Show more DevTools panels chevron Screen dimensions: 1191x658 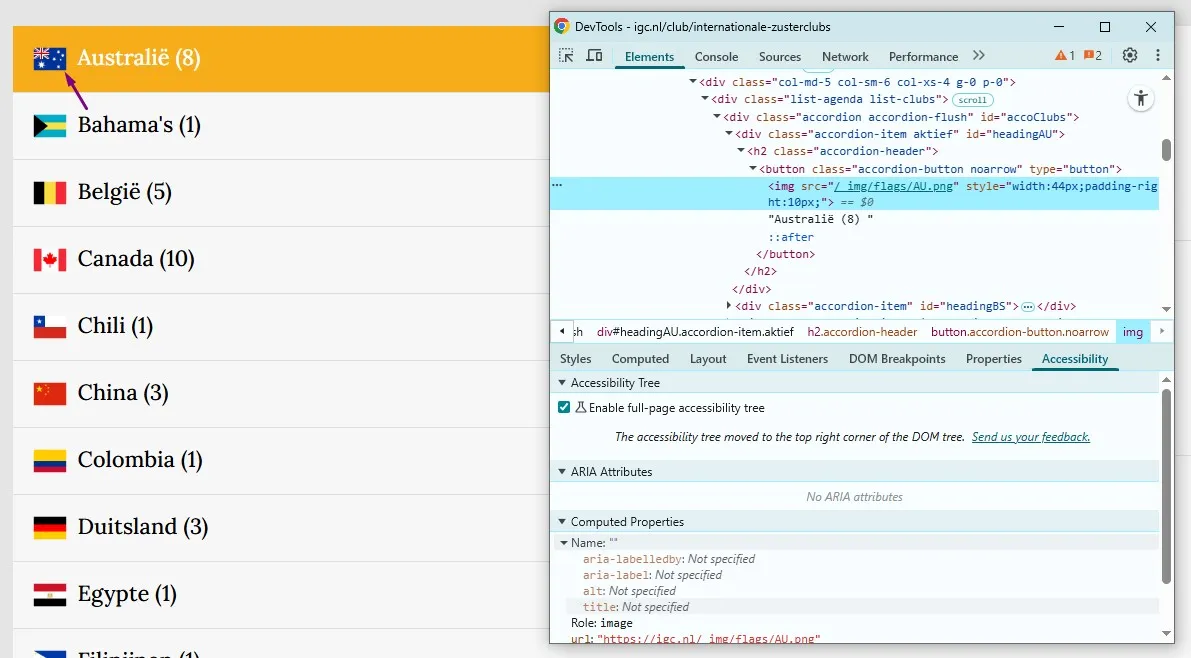click(x=978, y=55)
